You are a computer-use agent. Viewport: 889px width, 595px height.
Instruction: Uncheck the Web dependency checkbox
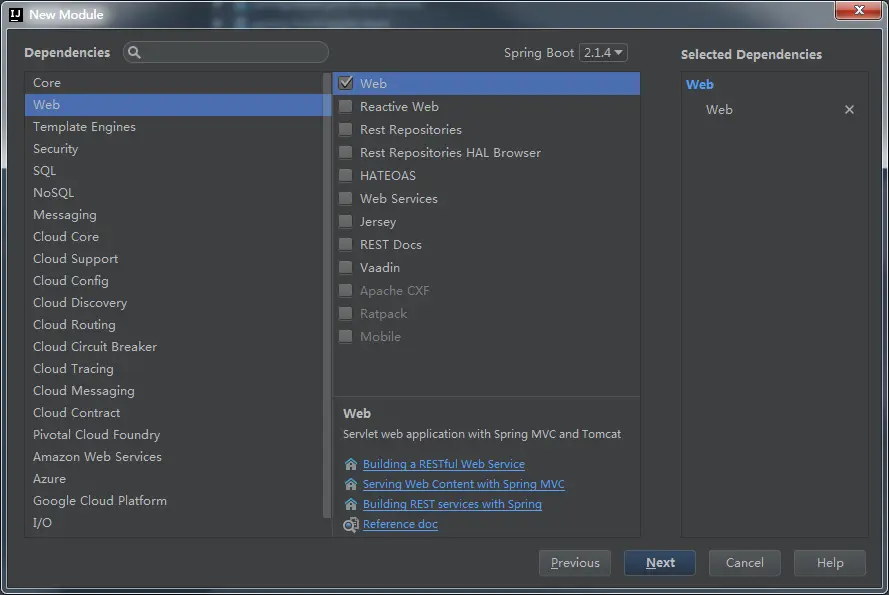[345, 83]
